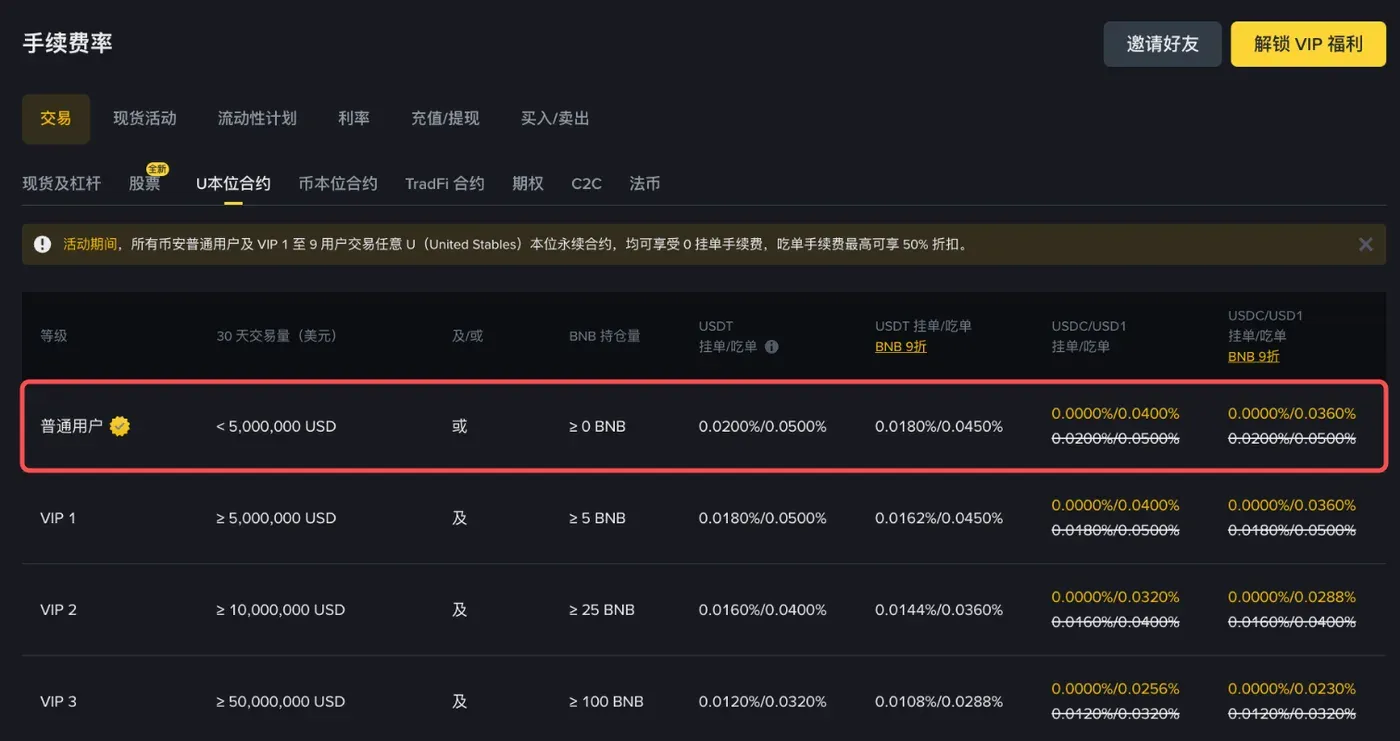Click the warning icon in the notice banner
The image size is (1400, 741).
(42, 244)
